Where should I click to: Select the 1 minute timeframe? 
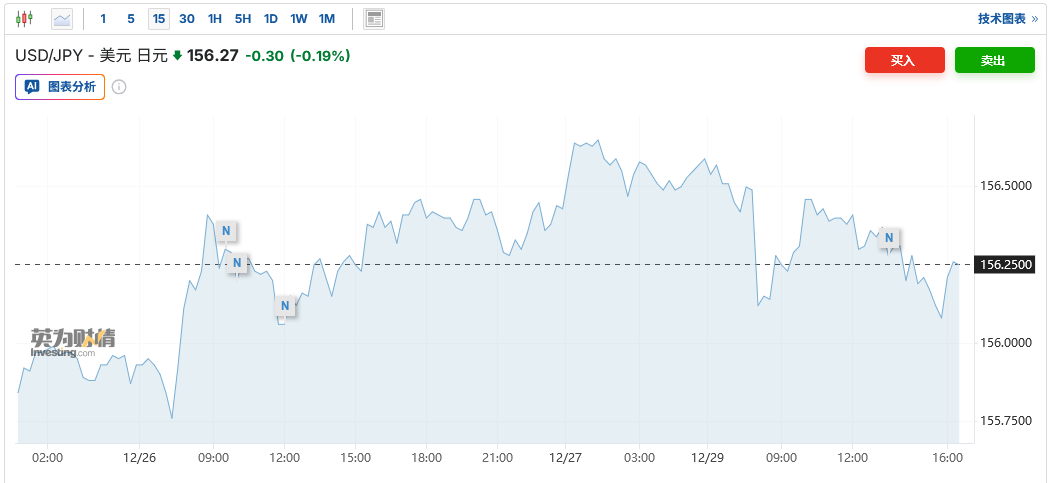(x=103, y=18)
